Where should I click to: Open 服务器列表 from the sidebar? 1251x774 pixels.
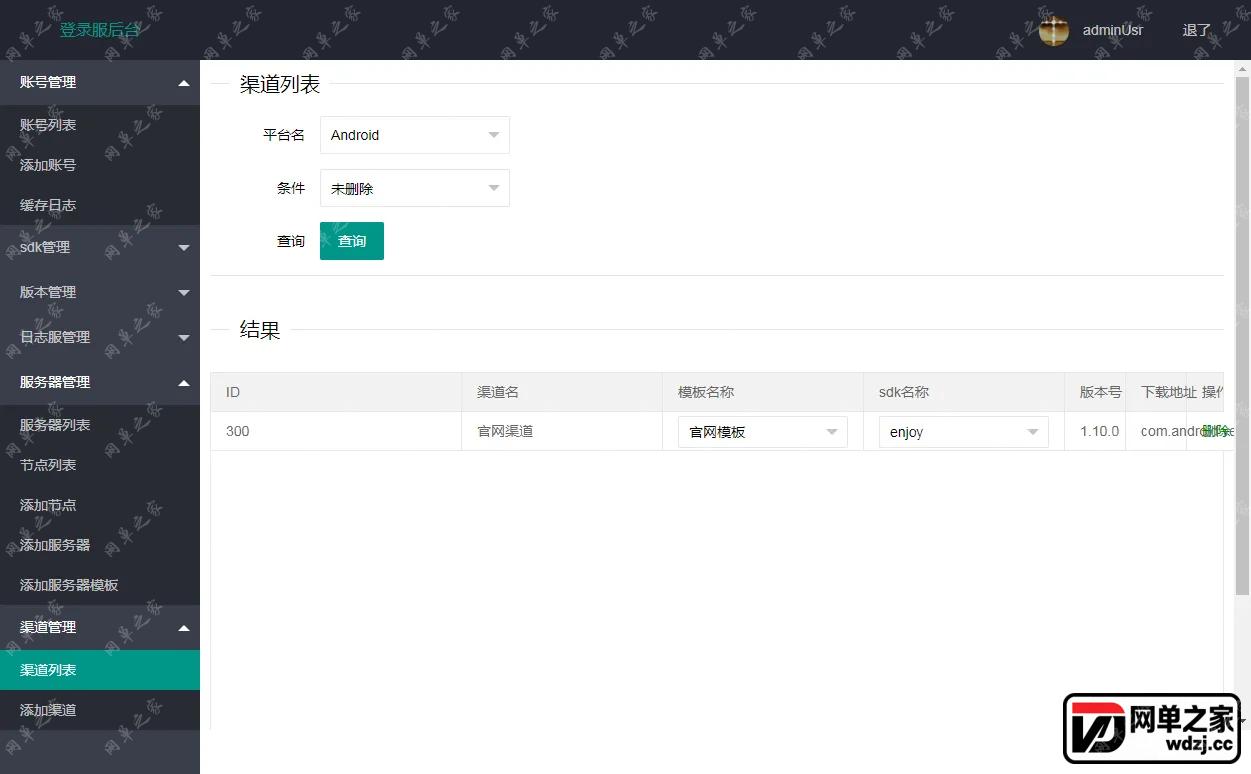[x=100, y=425]
